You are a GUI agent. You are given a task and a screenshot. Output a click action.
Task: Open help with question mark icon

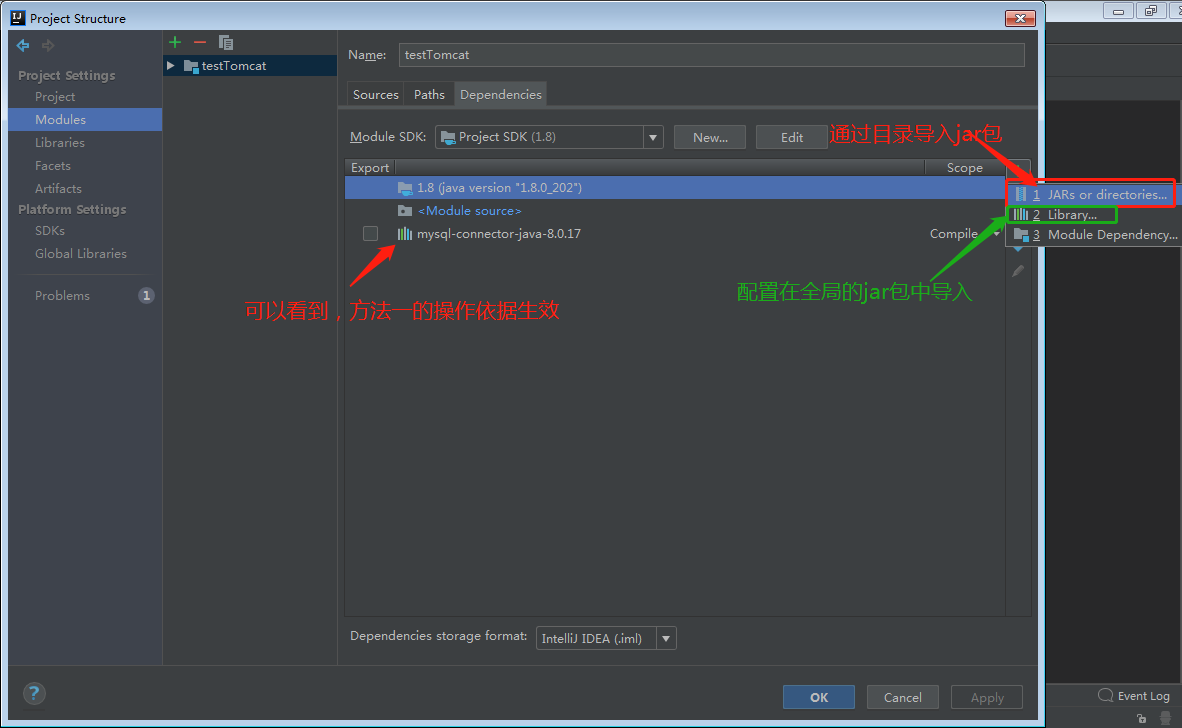pos(34,693)
